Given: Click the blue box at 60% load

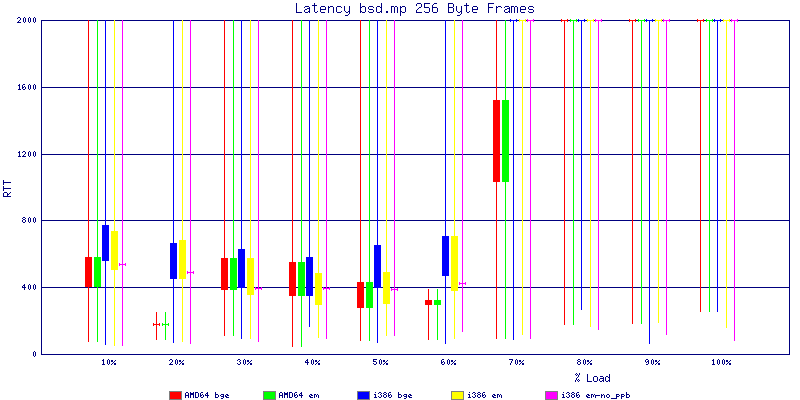Looking at the screenshot, I should pyautogui.click(x=445, y=256).
